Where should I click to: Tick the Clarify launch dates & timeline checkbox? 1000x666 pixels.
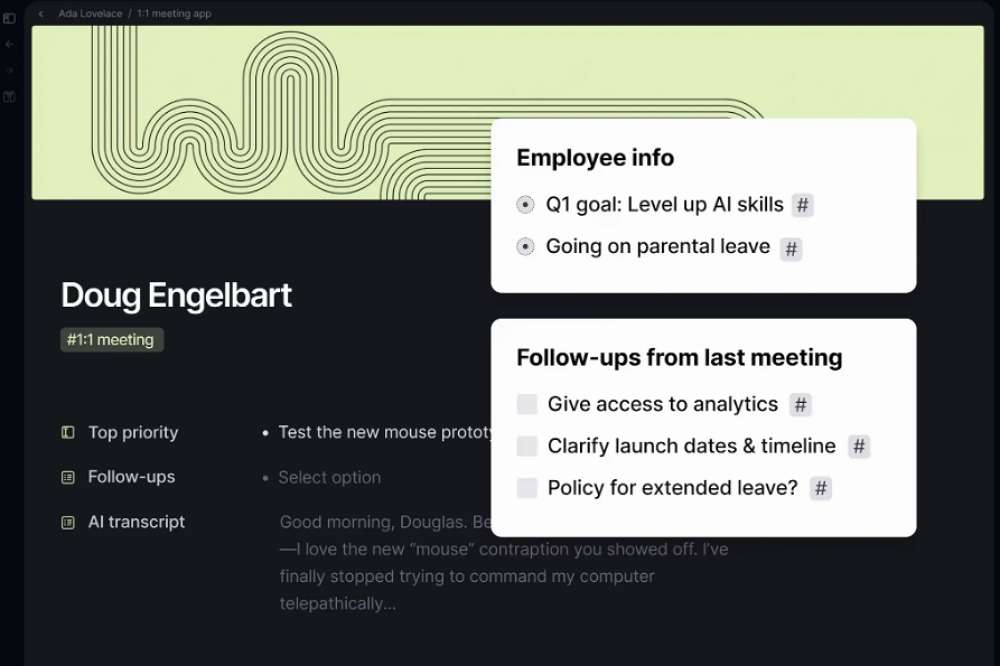527,446
